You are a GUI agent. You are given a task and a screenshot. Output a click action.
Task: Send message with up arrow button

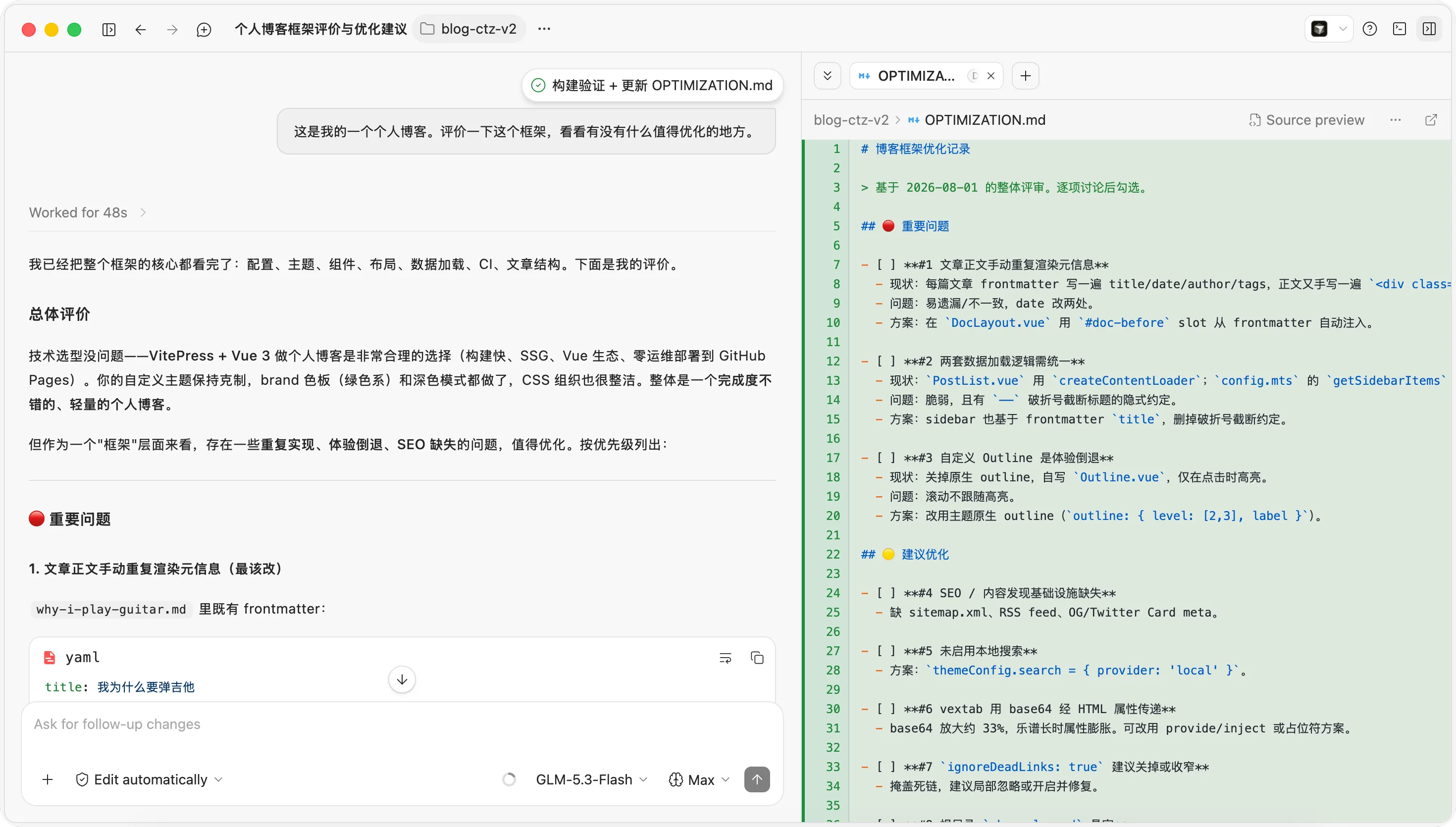click(x=757, y=779)
